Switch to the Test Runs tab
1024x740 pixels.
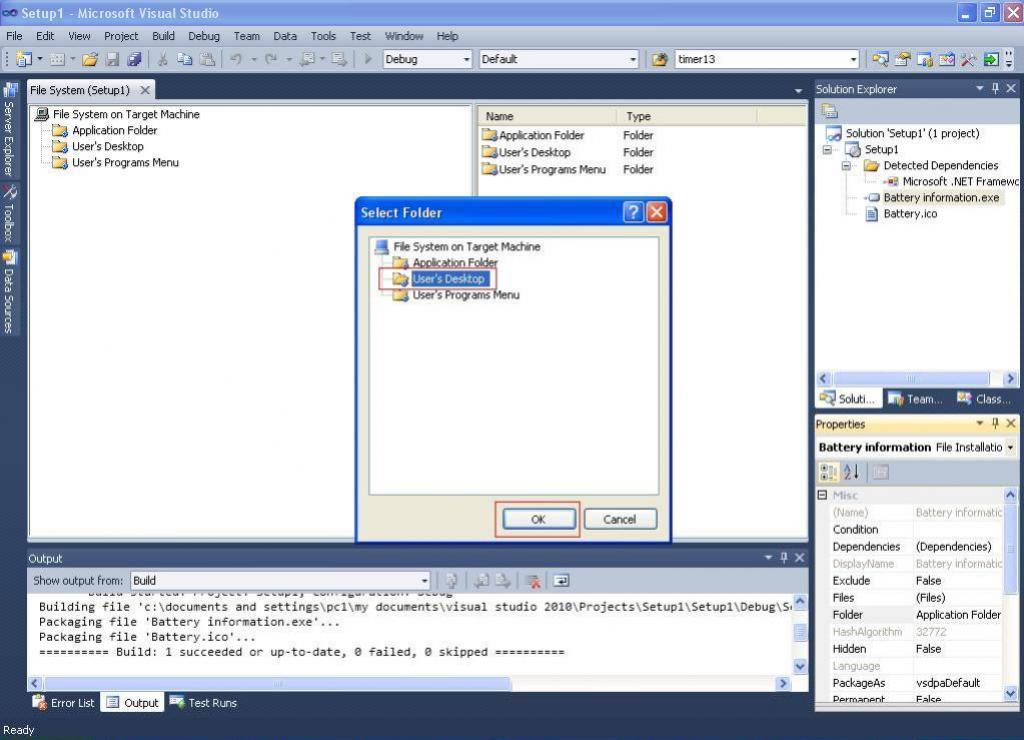(204, 703)
